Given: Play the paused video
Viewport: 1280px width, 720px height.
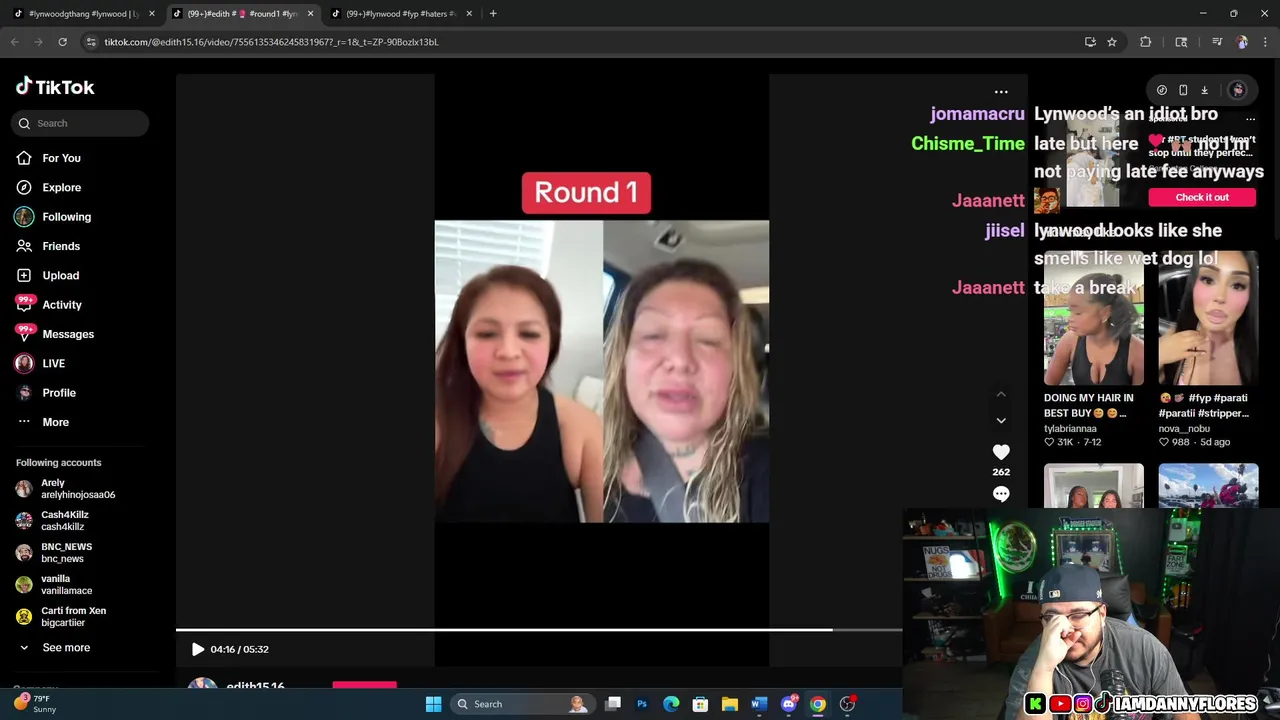Looking at the screenshot, I should tap(197, 649).
